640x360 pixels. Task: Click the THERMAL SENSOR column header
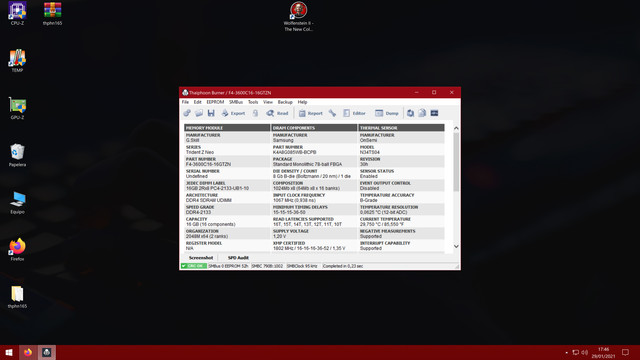401,128
